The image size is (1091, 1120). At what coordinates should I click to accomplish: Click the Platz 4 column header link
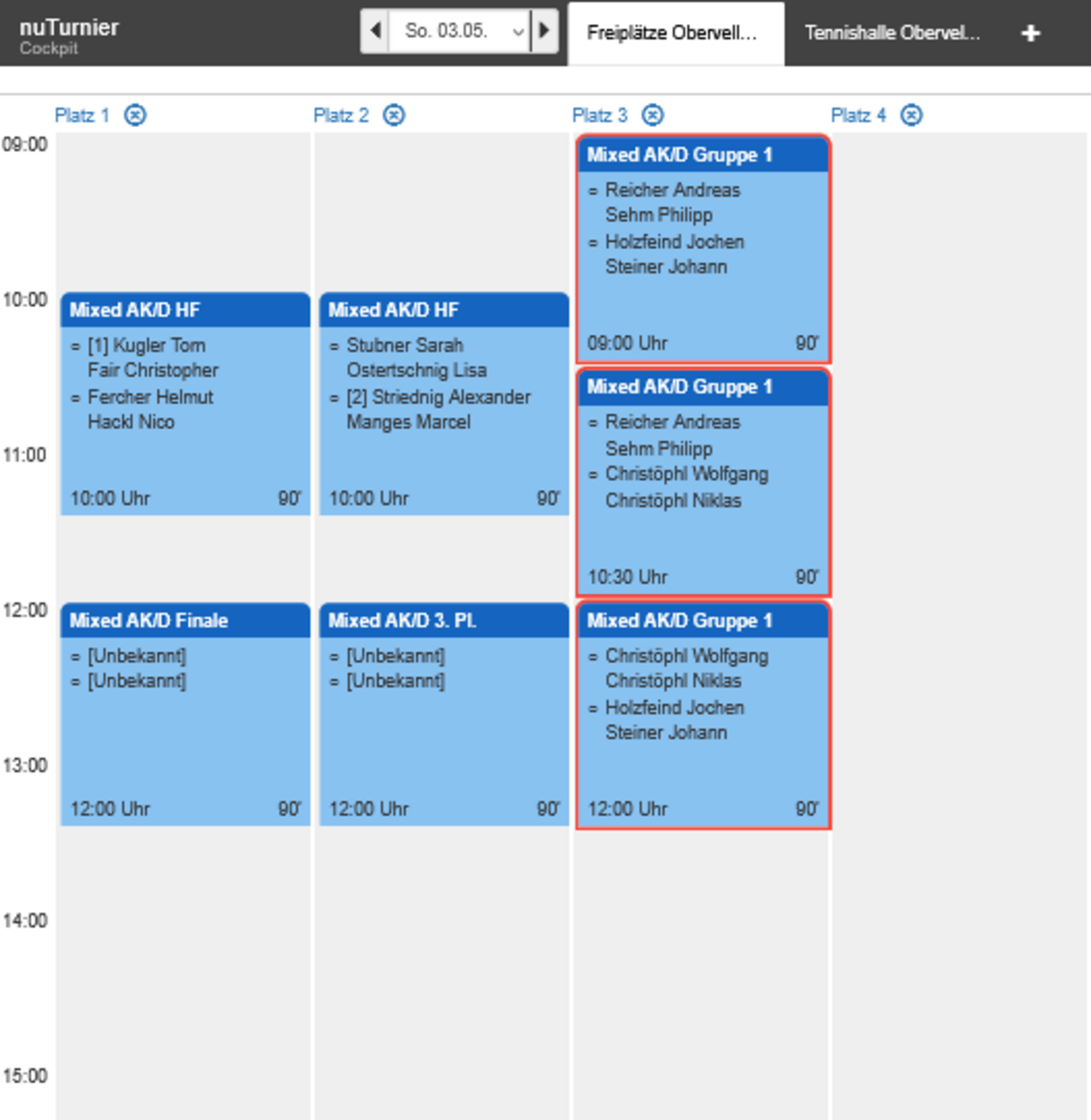click(x=858, y=115)
